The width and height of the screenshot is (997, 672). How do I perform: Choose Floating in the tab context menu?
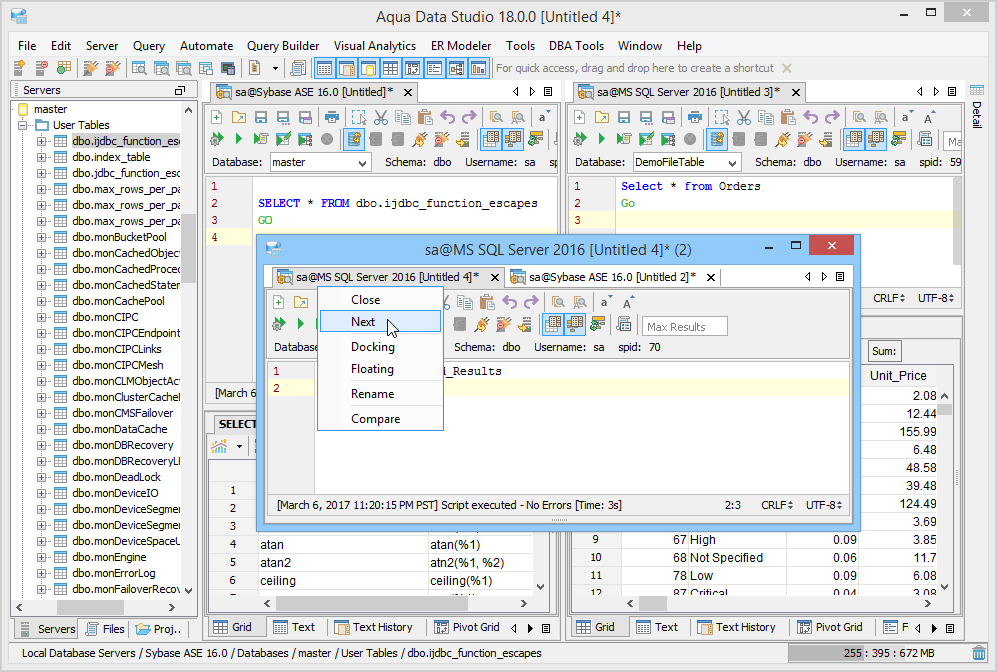(x=380, y=369)
